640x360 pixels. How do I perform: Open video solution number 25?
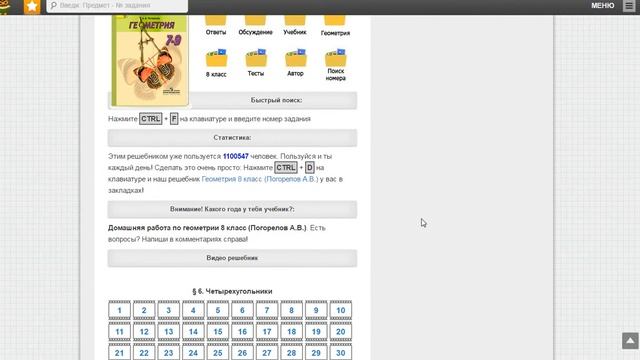pos(218,352)
